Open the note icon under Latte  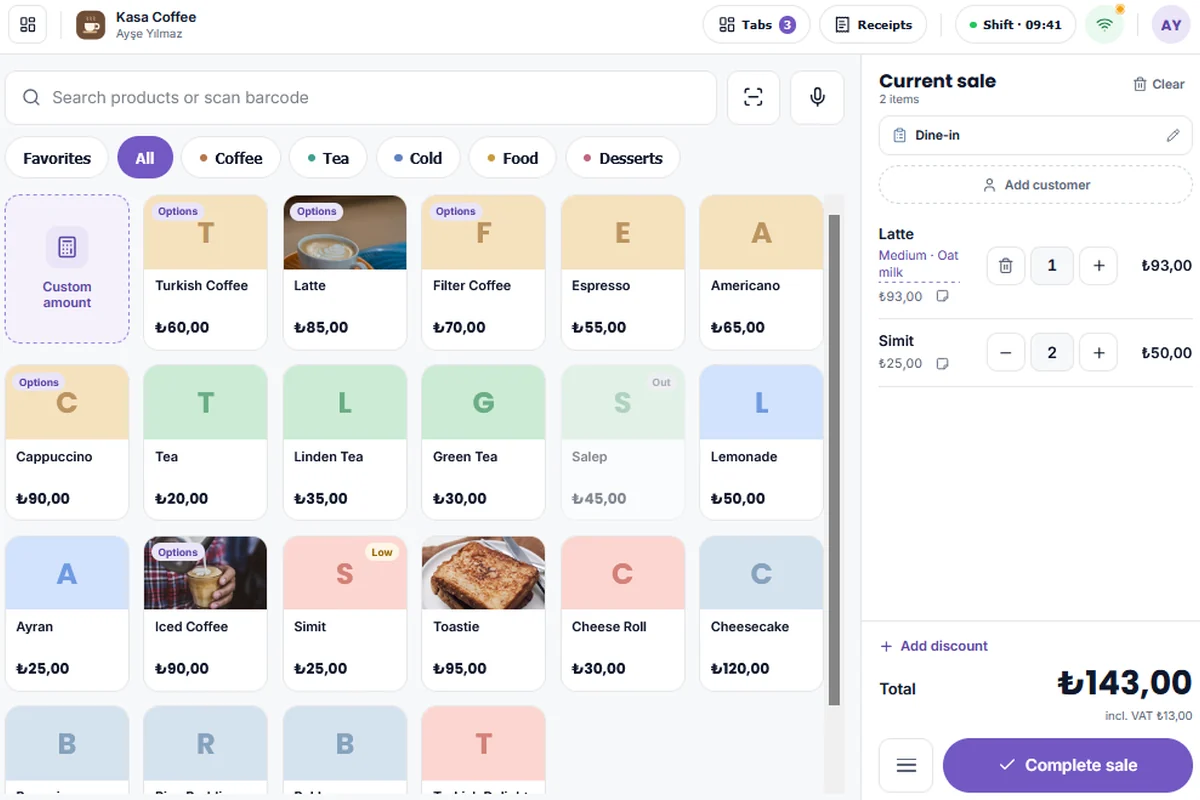942,297
